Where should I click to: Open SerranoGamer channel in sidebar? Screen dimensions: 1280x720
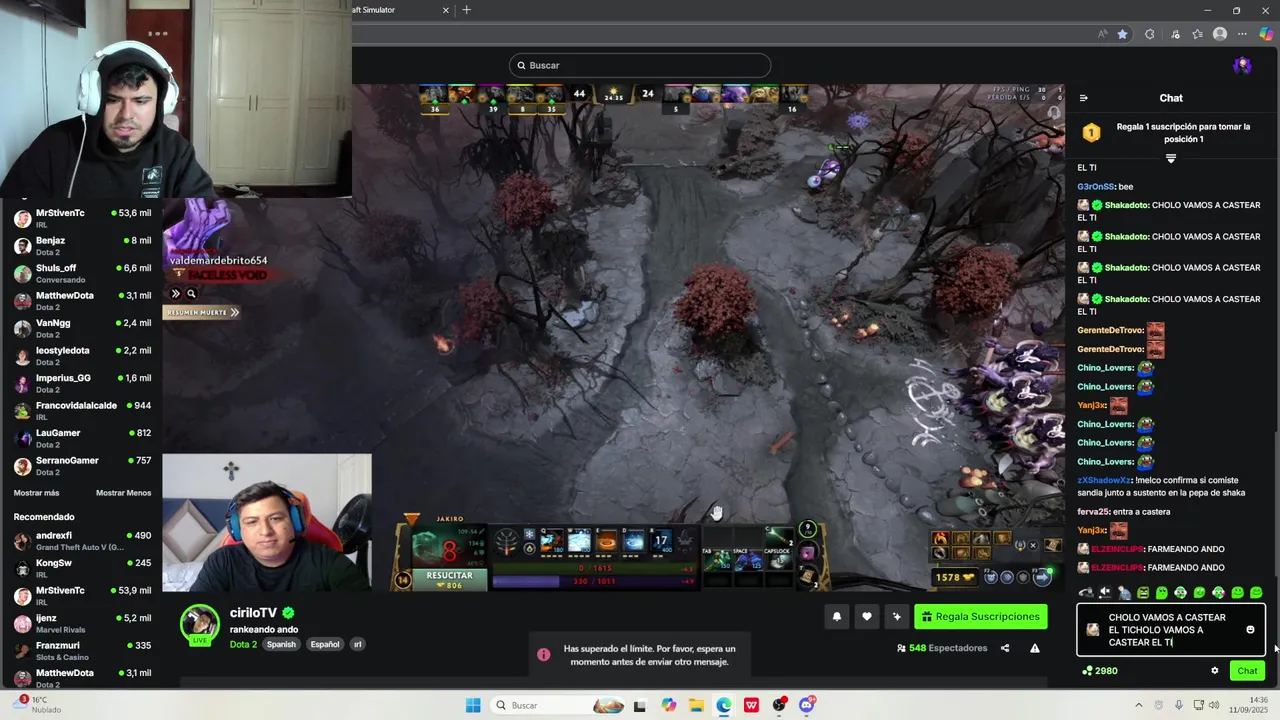[82, 465]
